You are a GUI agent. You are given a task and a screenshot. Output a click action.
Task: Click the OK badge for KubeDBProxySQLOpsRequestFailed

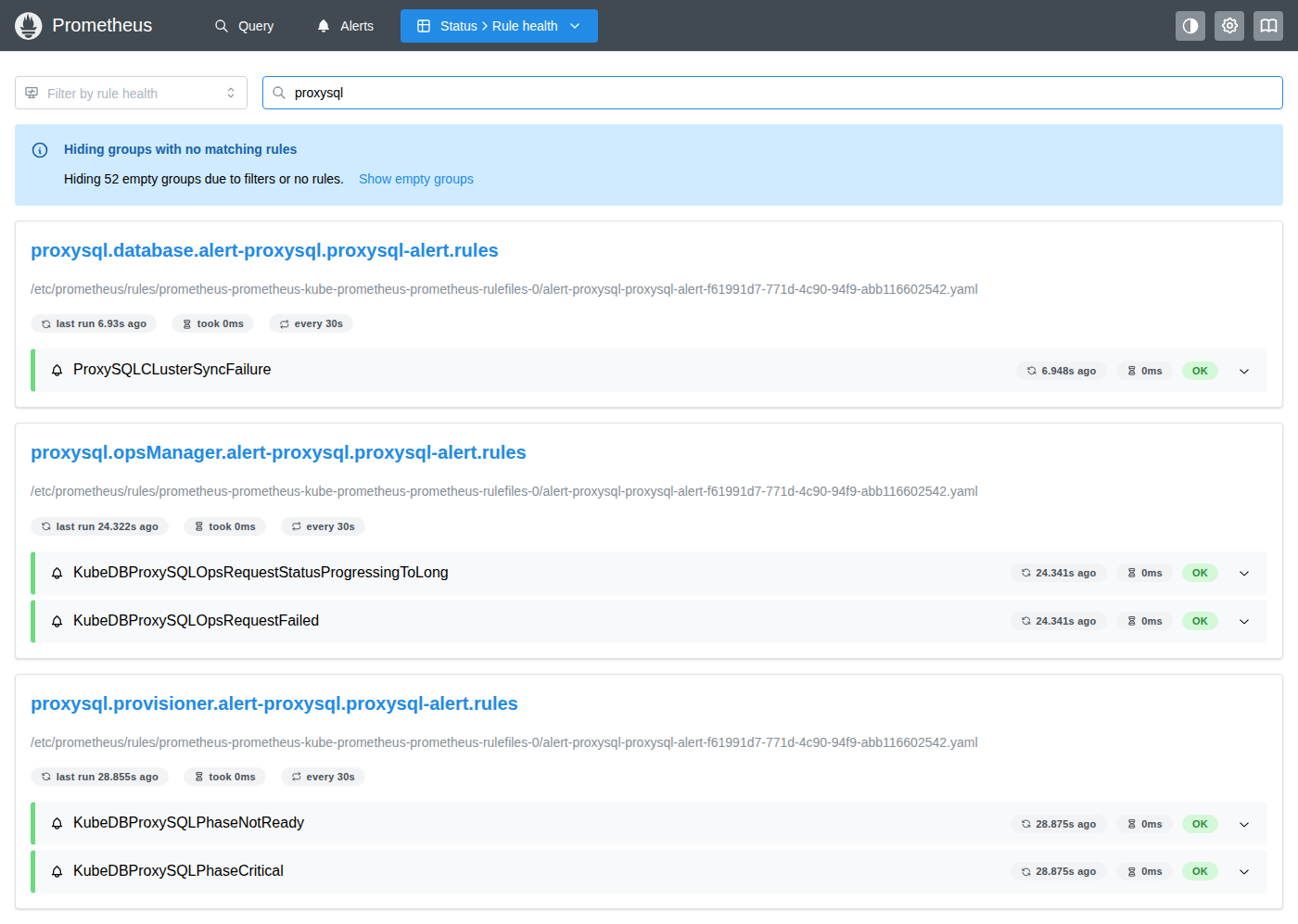click(x=1200, y=621)
